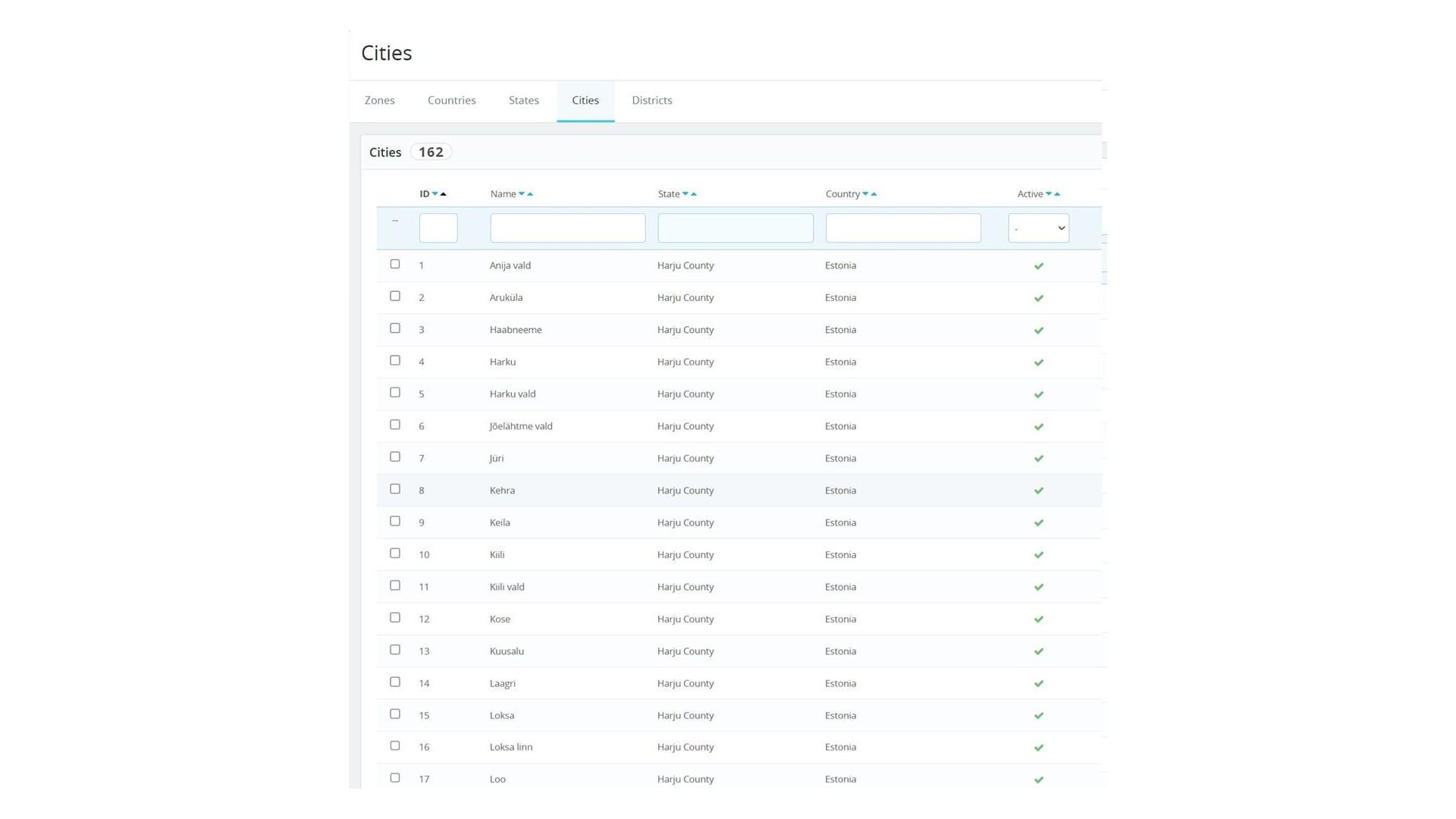
Task: Sort Name column ascending arrow
Action: [530, 194]
